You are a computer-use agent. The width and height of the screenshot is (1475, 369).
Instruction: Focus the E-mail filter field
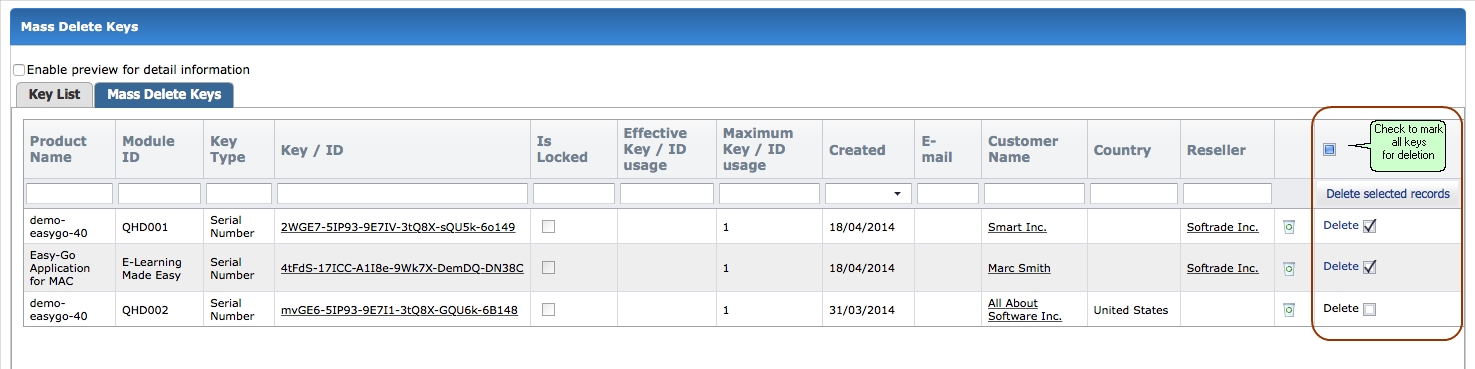(x=948, y=193)
